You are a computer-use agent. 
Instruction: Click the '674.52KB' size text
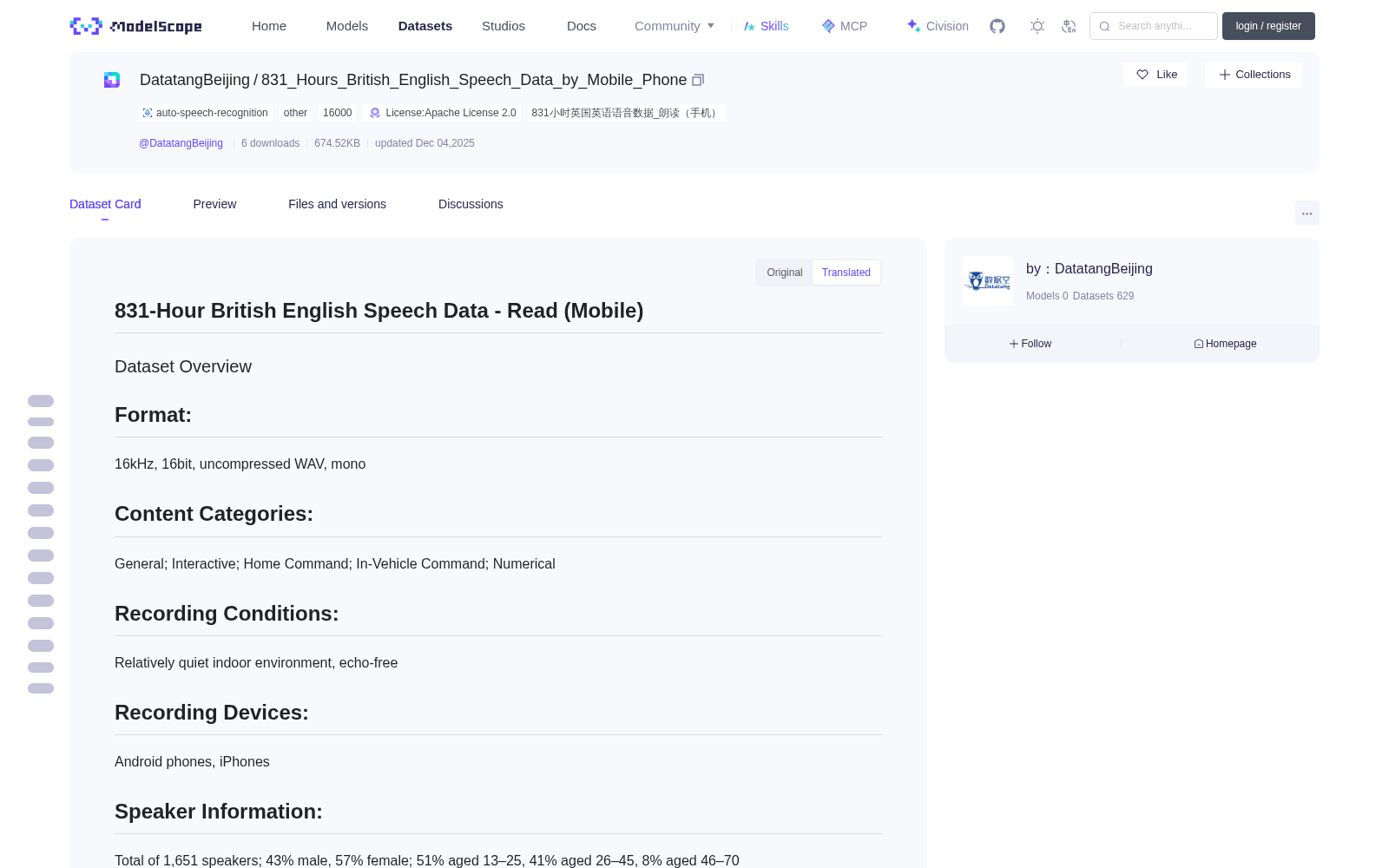click(x=337, y=143)
